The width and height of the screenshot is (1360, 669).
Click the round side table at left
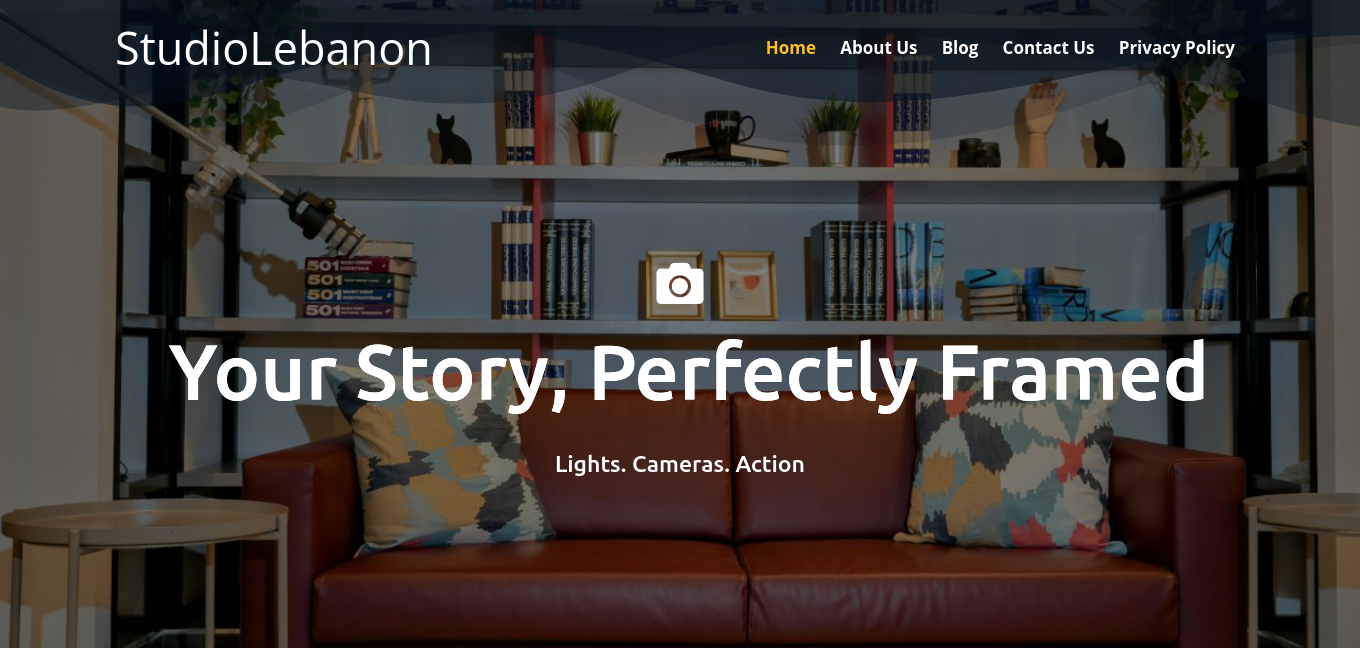pos(143,570)
